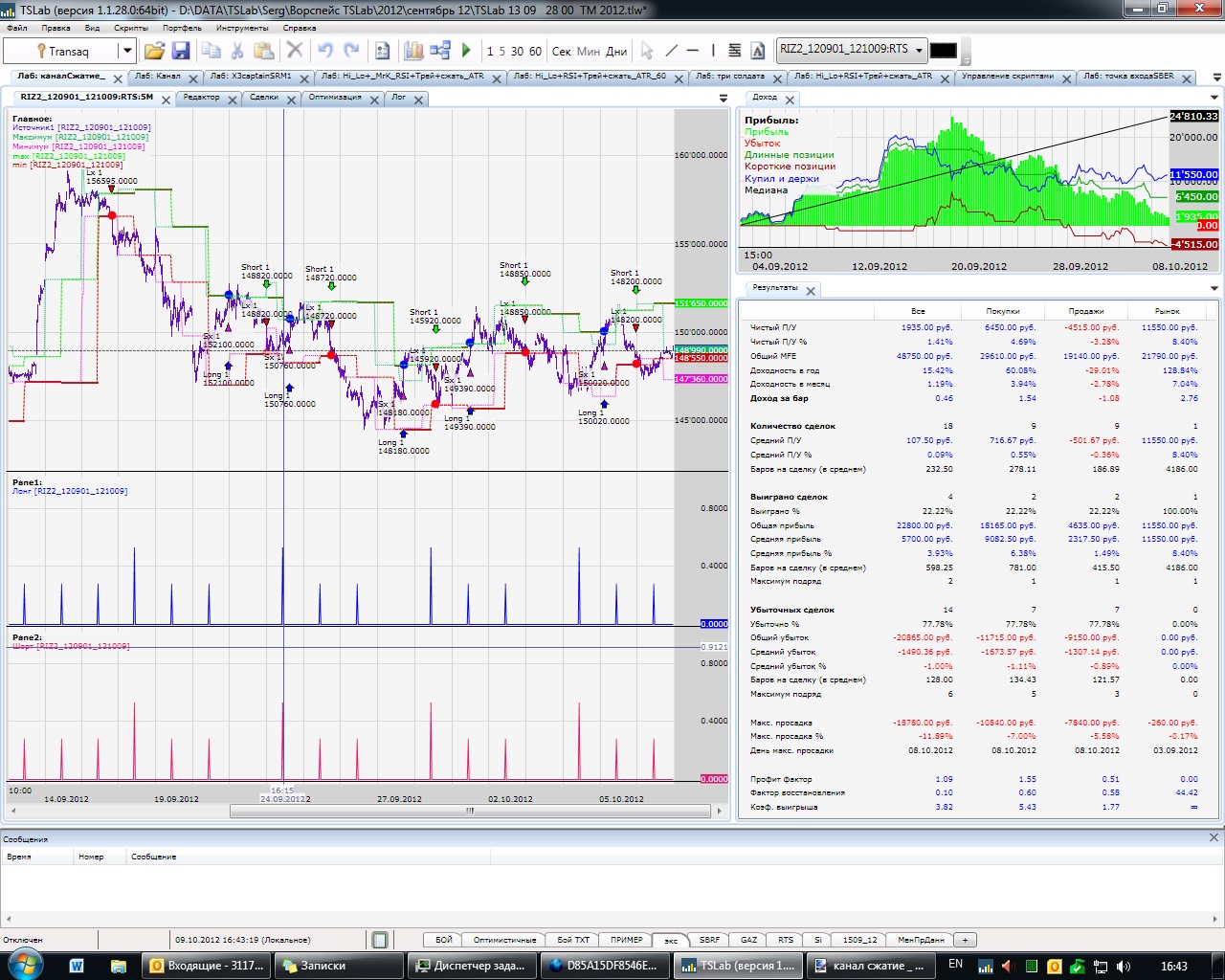Viewport: 1225px width, 980px height.
Task: Click the Undo arrow icon
Action: tap(325, 51)
